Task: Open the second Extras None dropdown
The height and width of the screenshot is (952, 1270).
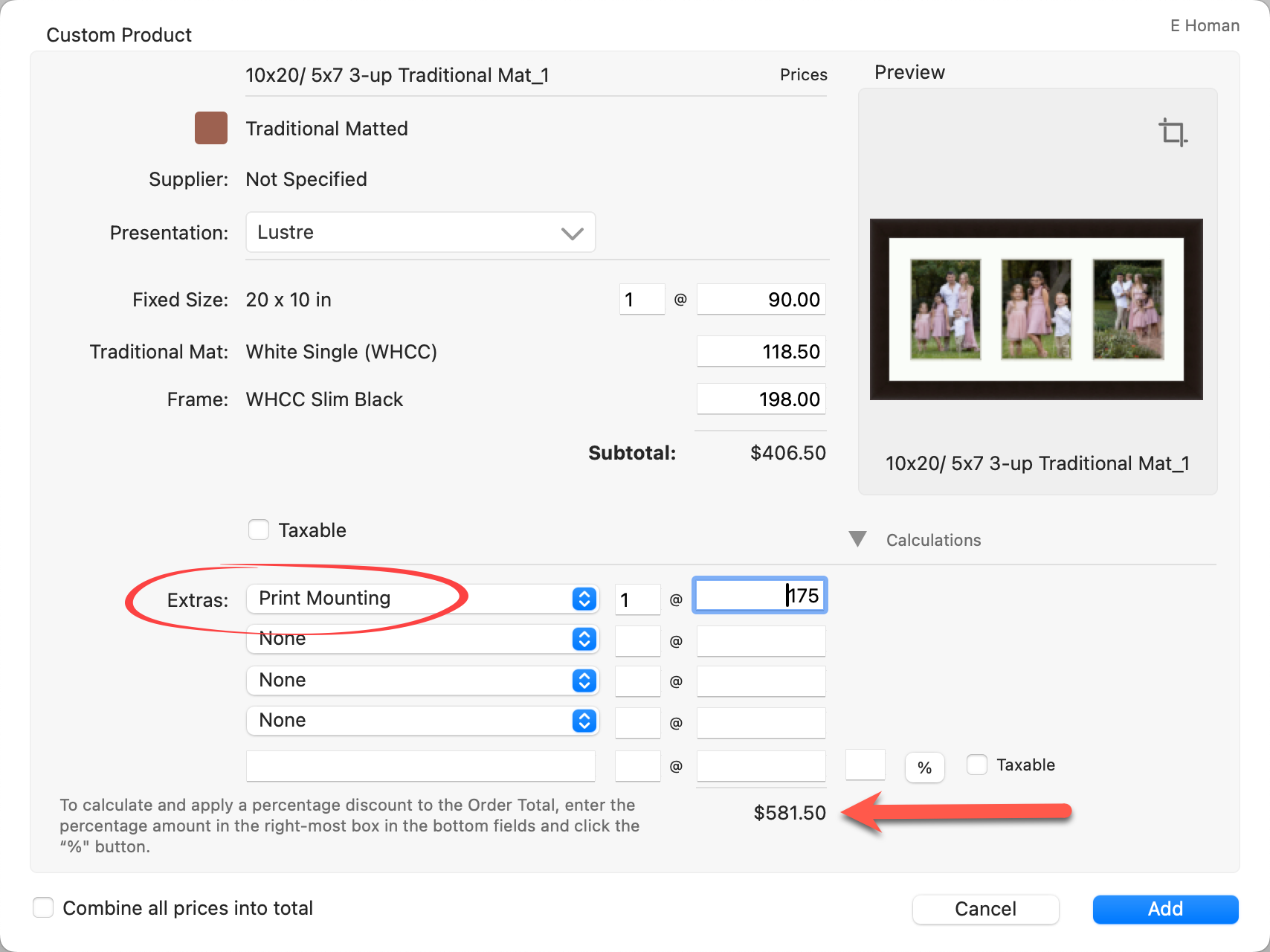Action: point(422,640)
